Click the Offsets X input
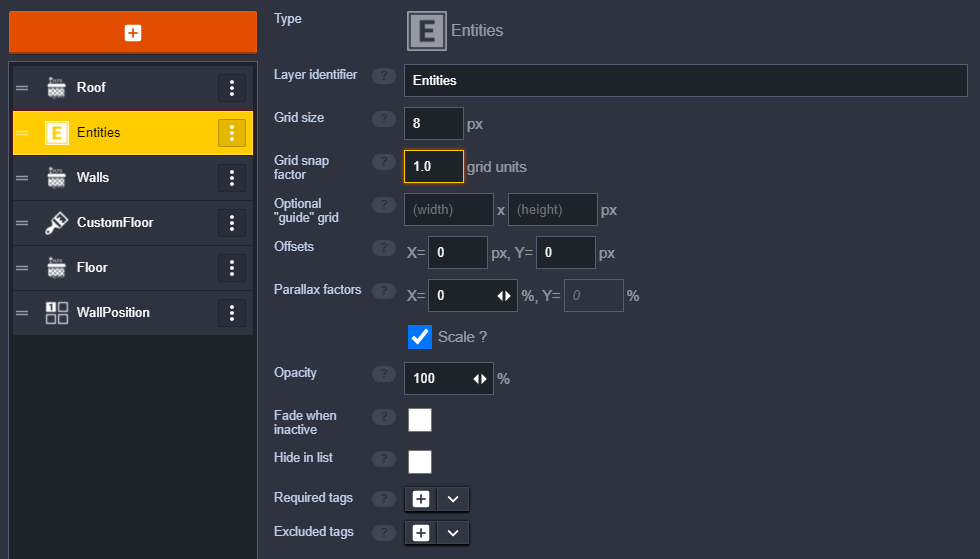 click(x=458, y=253)
